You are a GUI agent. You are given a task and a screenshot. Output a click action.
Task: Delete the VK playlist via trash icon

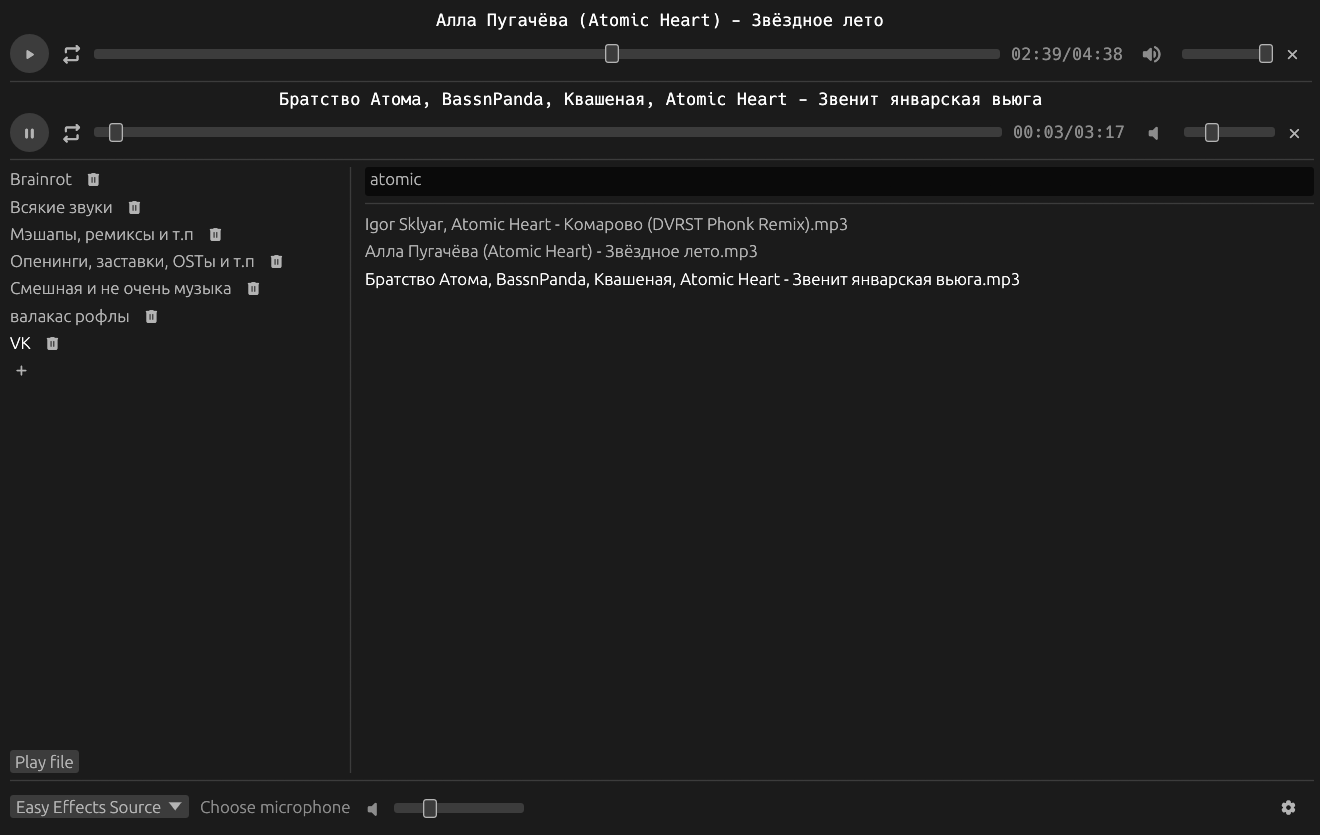[51, 343]
